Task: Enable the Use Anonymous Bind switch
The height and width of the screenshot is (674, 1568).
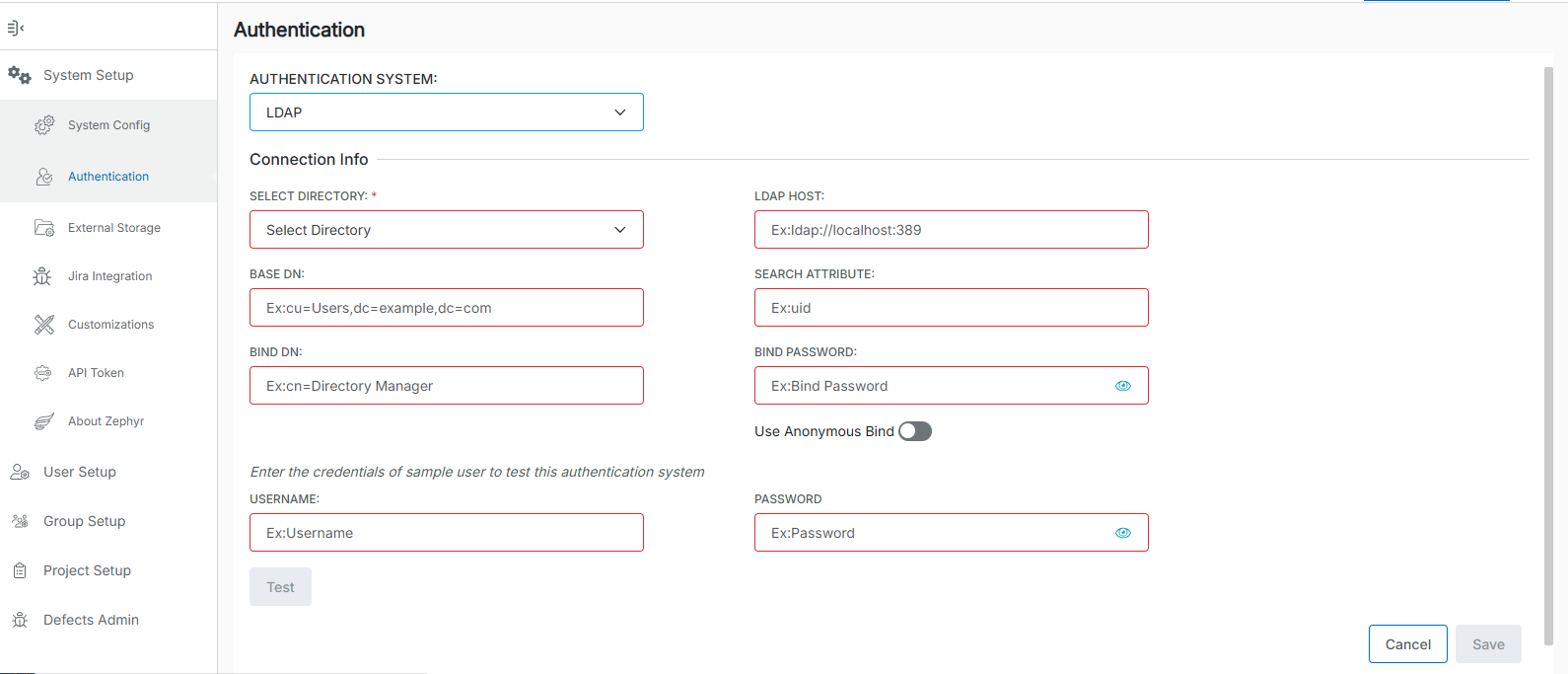Action: point(914,431)
